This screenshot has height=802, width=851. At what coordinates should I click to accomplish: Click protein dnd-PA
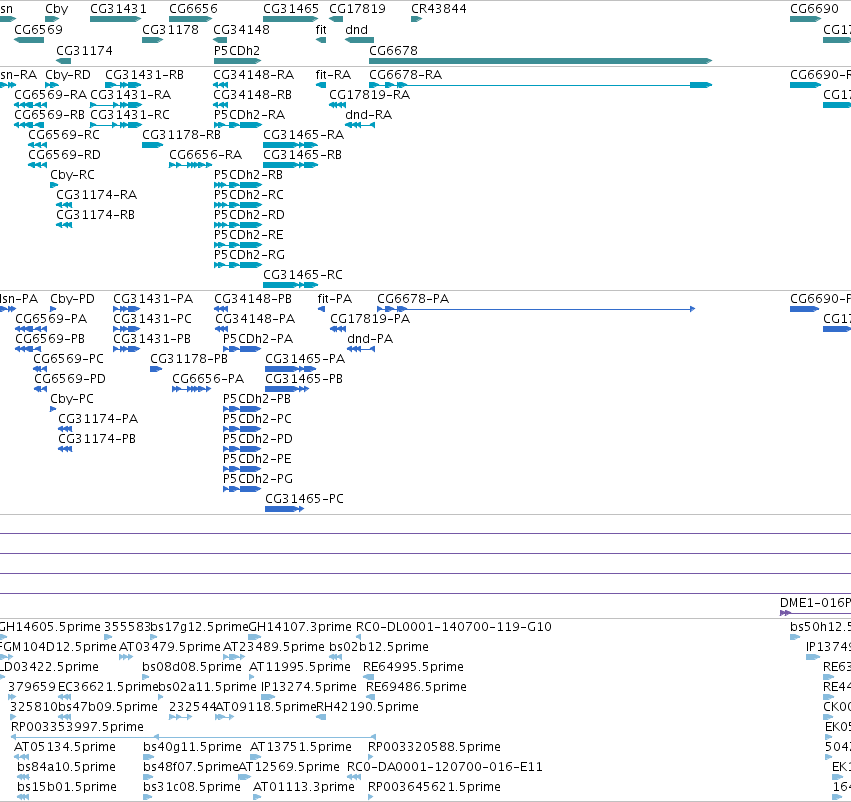(370, 339)
